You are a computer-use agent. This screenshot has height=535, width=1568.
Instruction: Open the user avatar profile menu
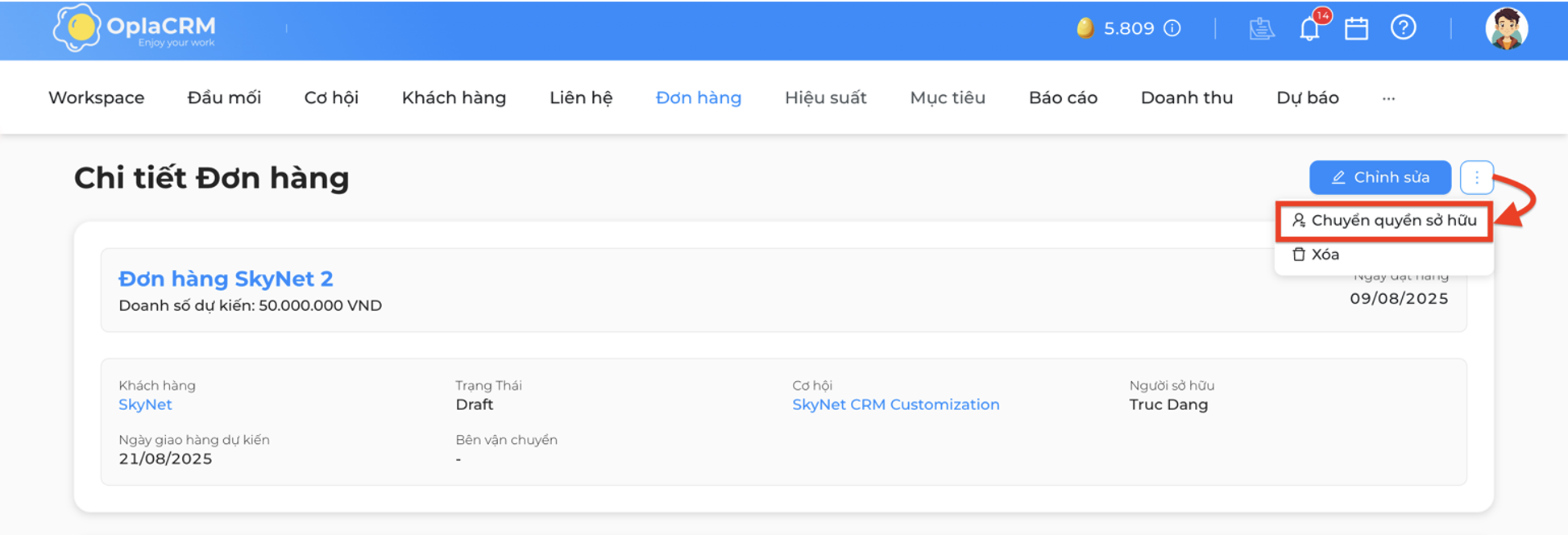[x=1506, y=29]
